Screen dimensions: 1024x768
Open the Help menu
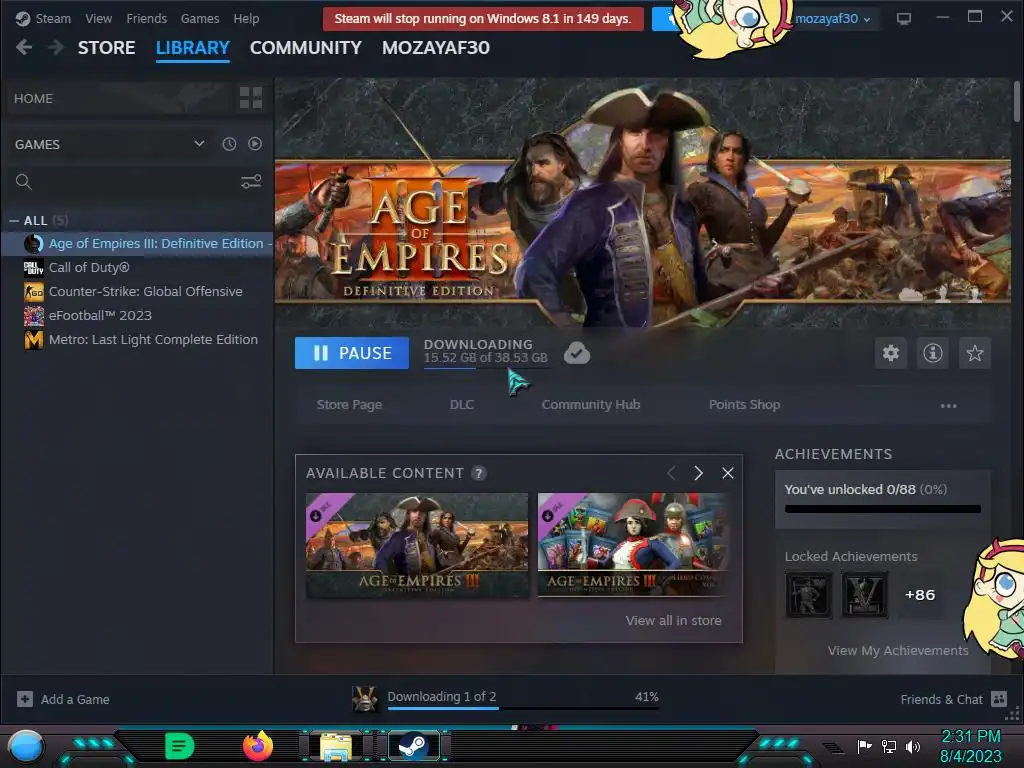pos(246,18)
